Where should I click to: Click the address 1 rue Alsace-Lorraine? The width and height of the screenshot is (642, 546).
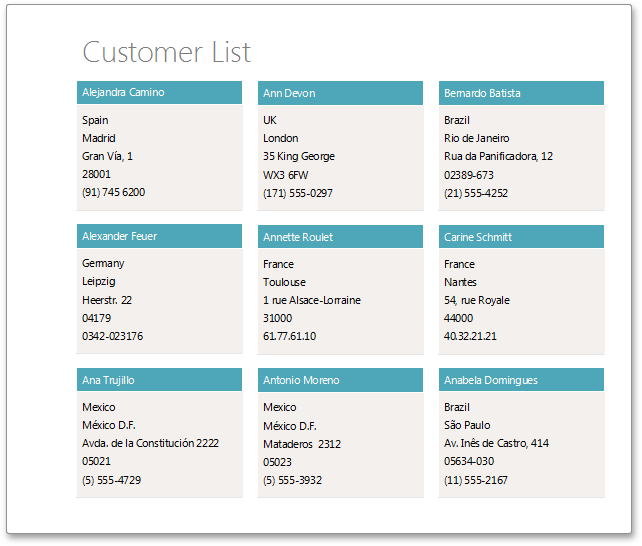312,300
